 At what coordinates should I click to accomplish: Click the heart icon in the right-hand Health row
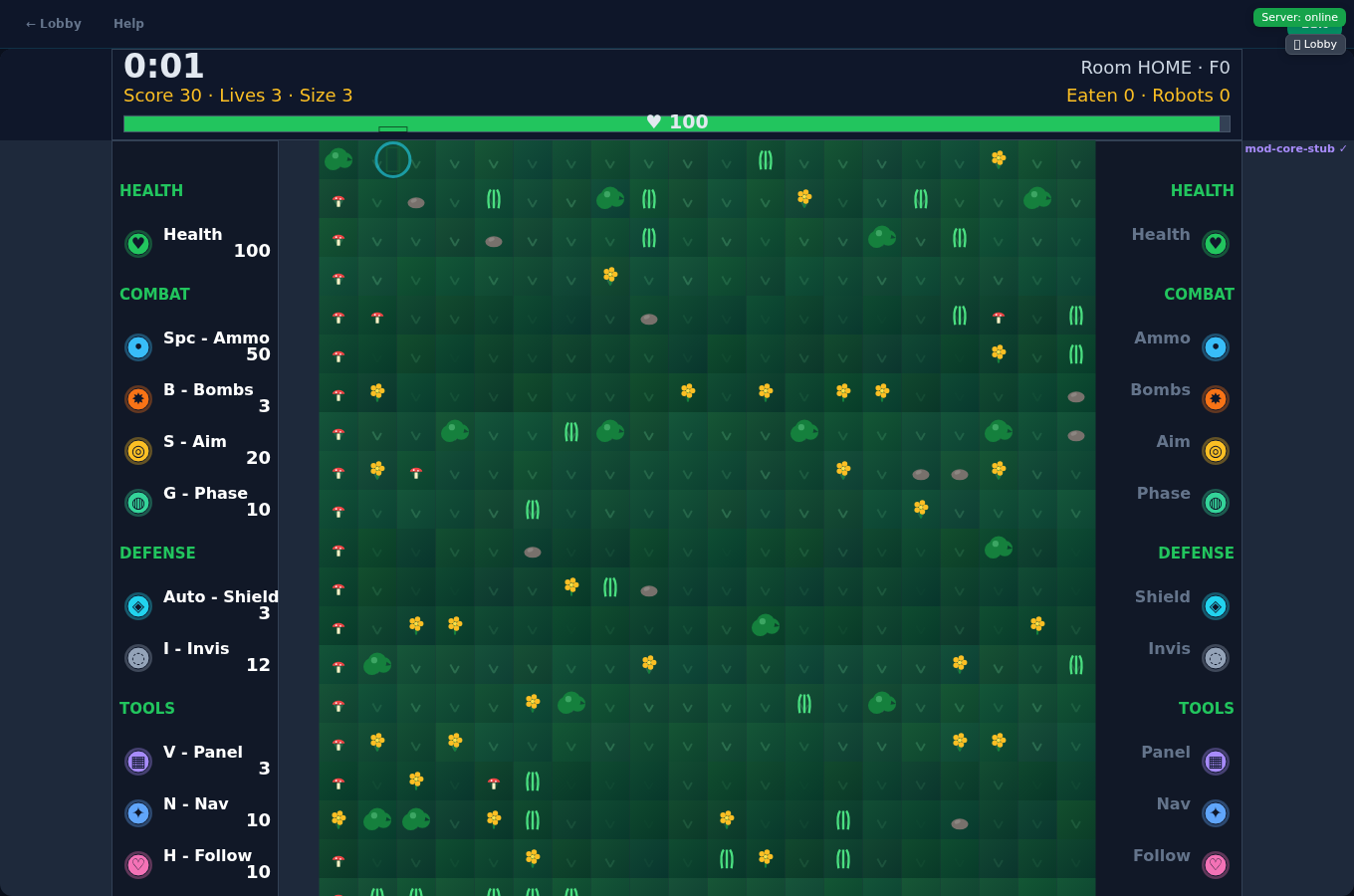click(x=1216, y=244)
